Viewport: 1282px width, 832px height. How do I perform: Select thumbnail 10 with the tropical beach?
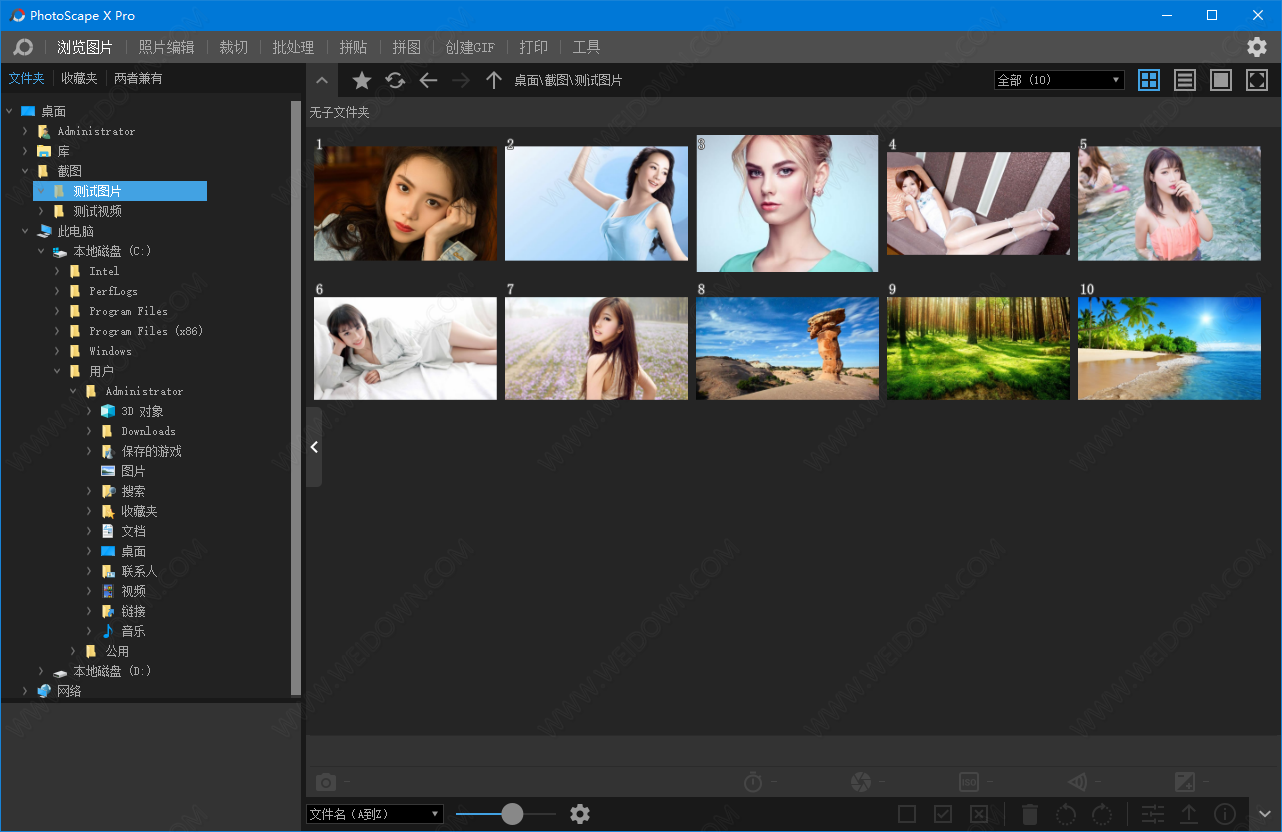pyautogui.click(x=1169, y=348)
